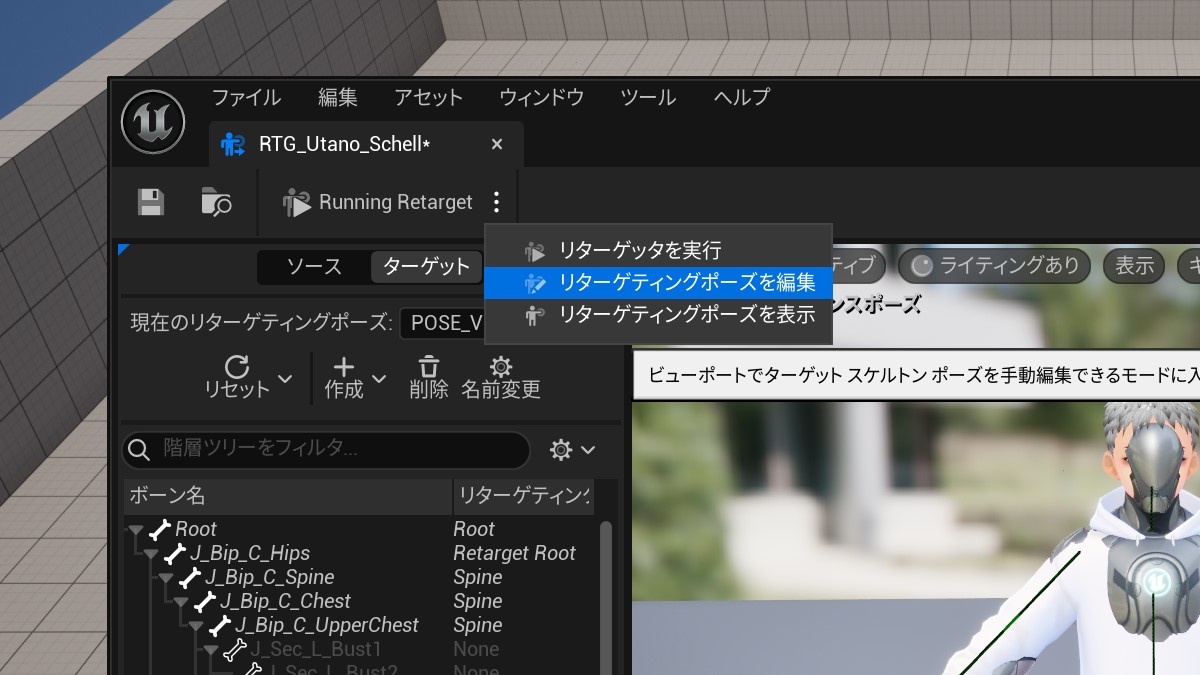Close the RTG_Utano_Schell tab

[497, 144]
